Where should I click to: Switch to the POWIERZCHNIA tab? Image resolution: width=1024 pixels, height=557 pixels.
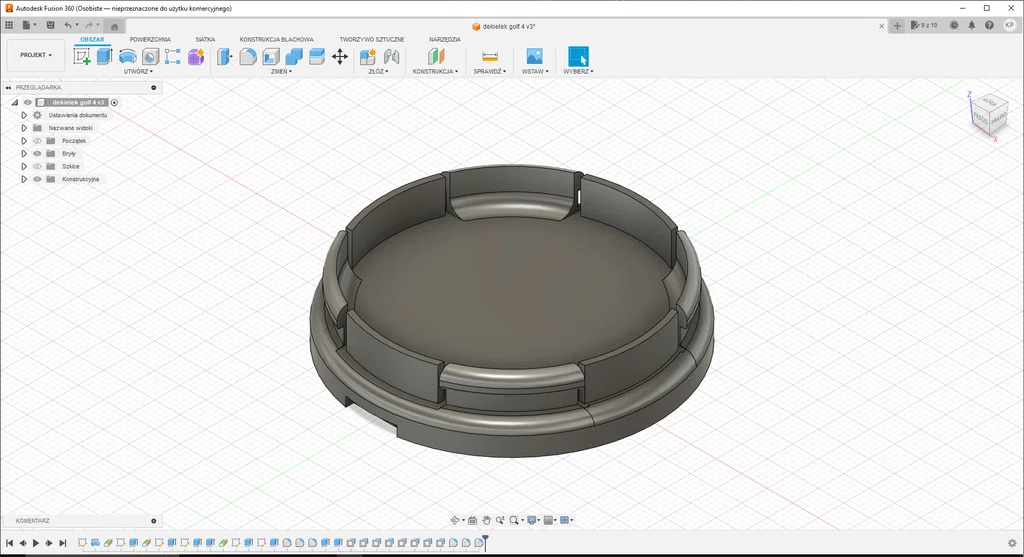[150, 39]
